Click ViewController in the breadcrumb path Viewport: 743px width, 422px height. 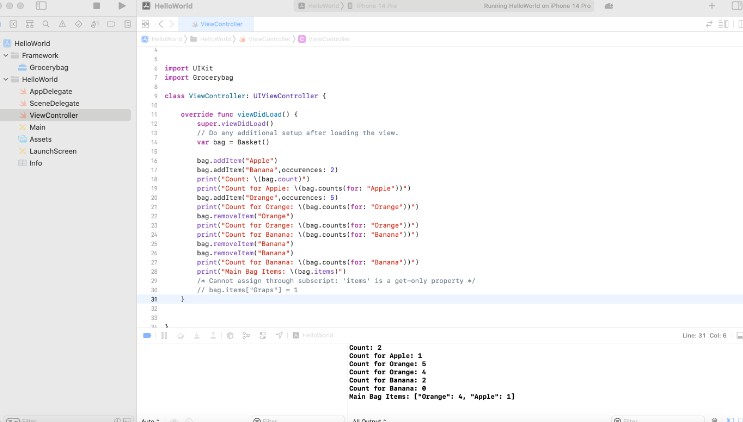tap(270, 38)
